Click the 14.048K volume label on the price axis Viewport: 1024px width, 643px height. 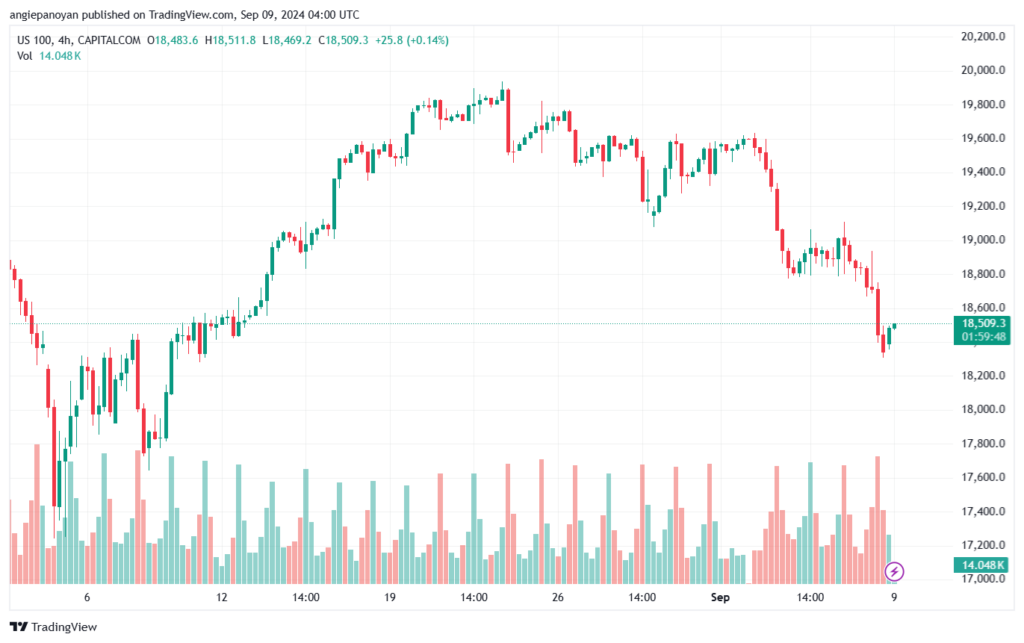pos(984,566)
